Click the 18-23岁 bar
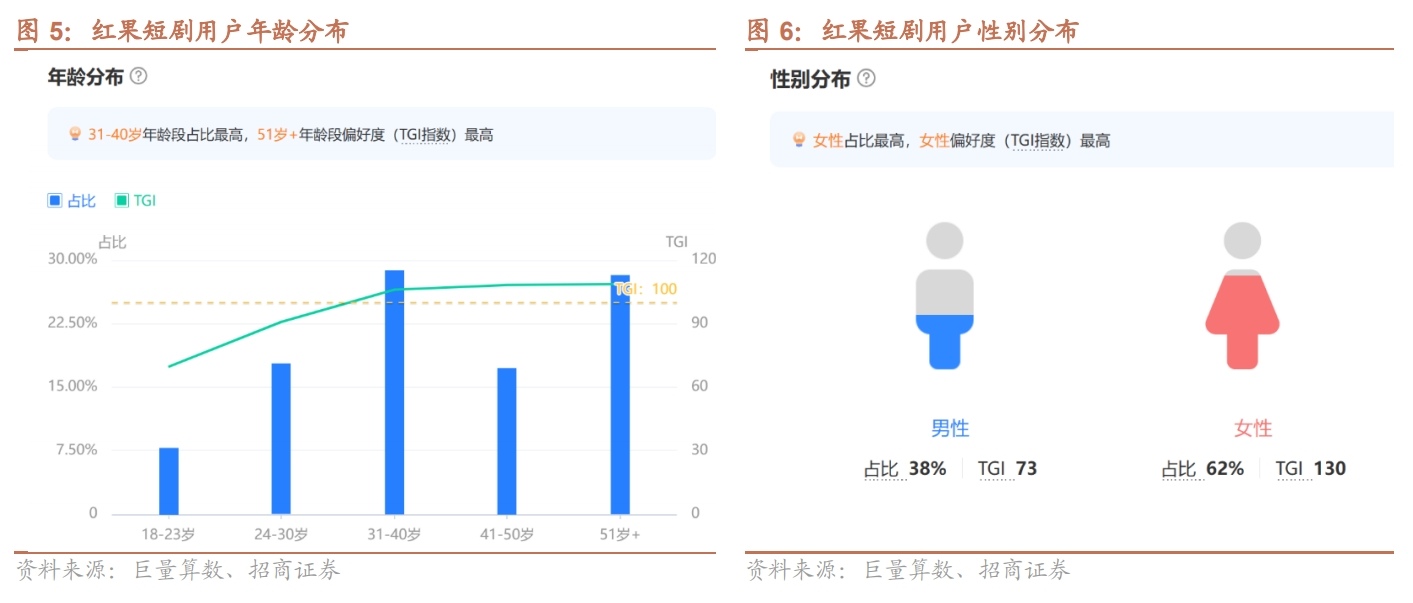Image resolution: width=1413 pixels, height=603 pixels. pyautogui.click(x=169, y=481)
